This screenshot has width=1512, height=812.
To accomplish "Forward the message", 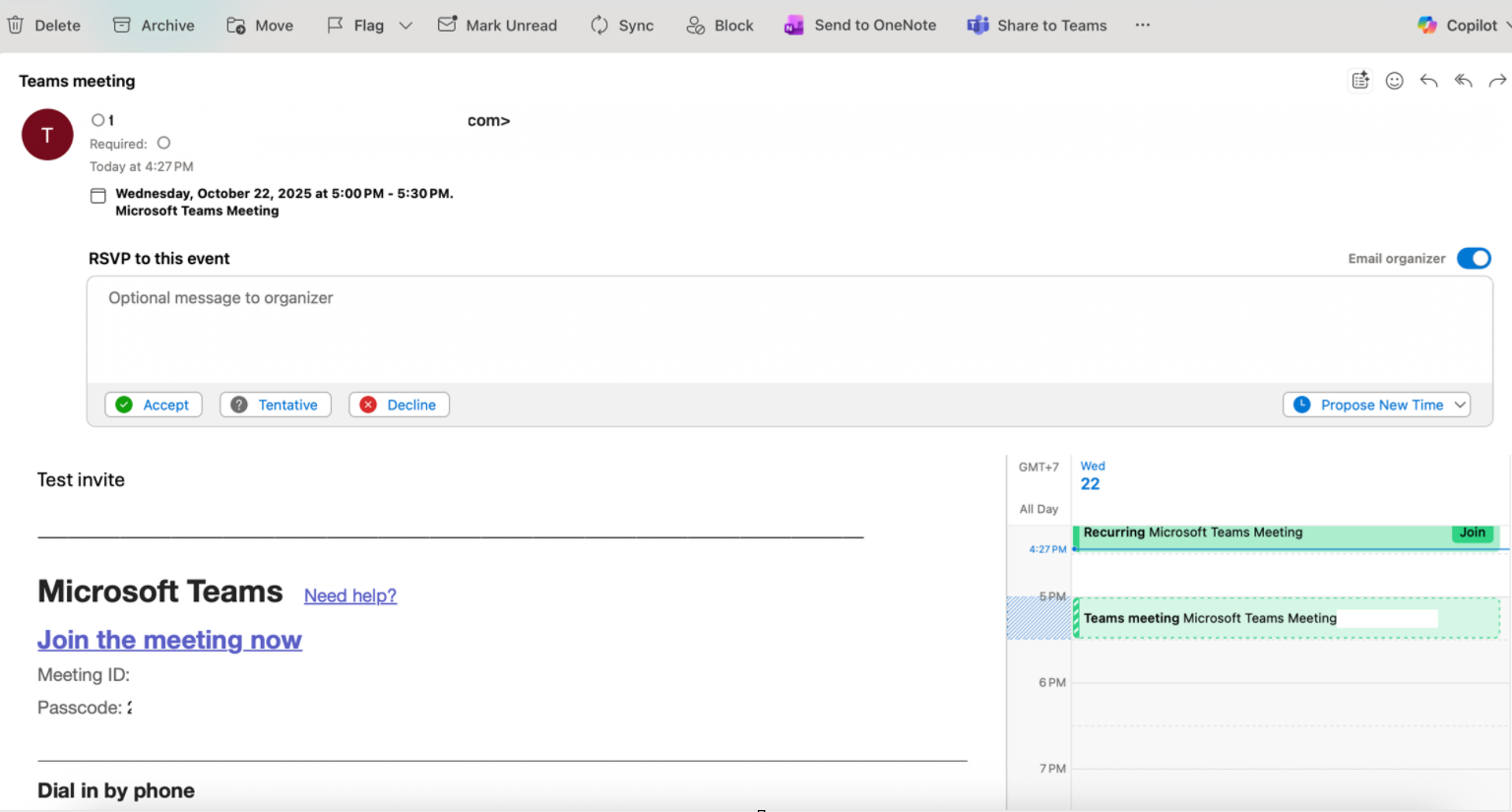I will click(x=1497, y=81).
